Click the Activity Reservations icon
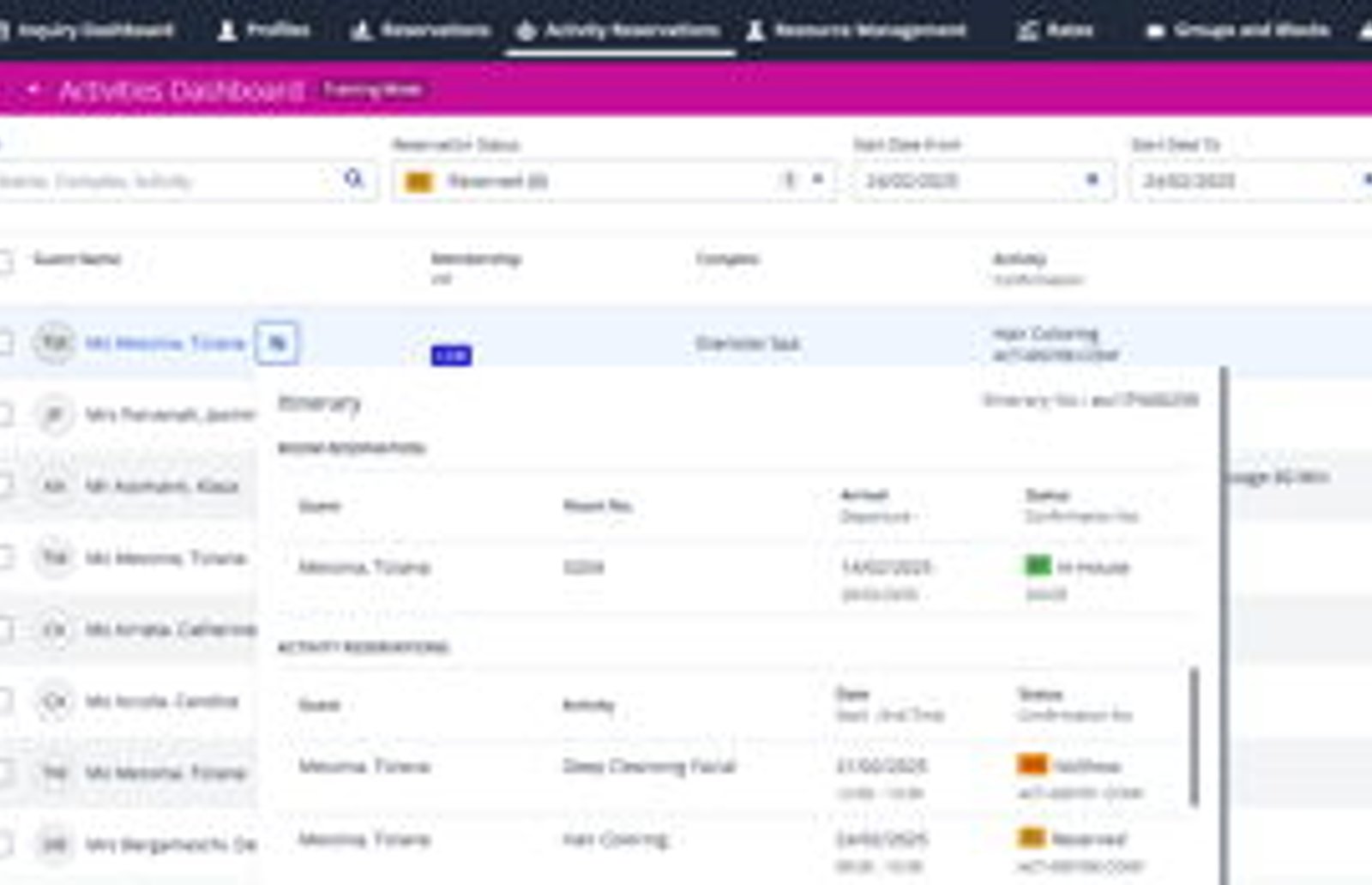 click(526, 31)
